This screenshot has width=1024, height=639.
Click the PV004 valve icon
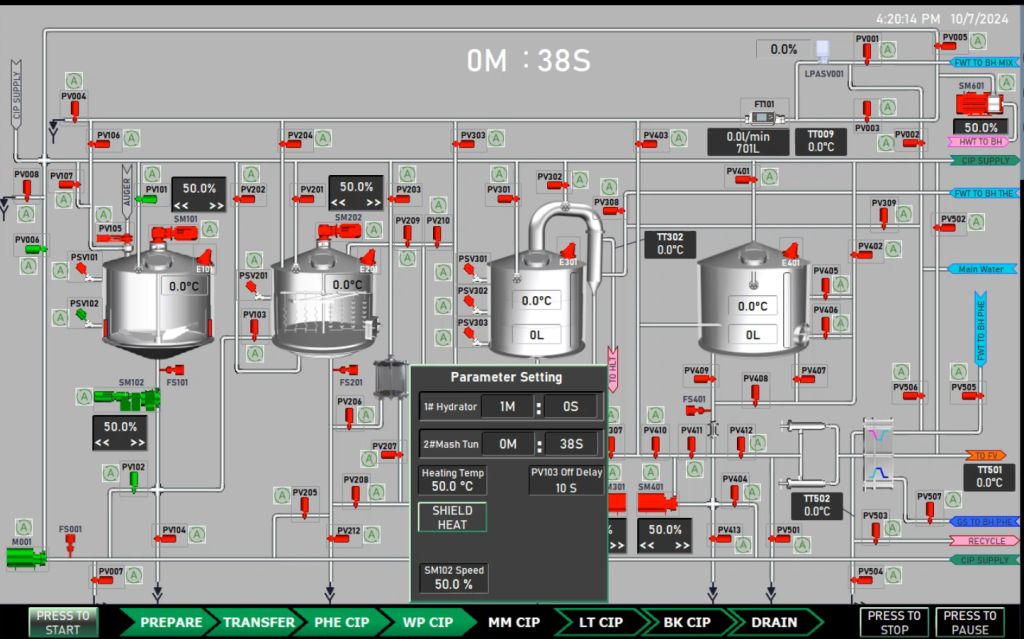coord(74,110)
